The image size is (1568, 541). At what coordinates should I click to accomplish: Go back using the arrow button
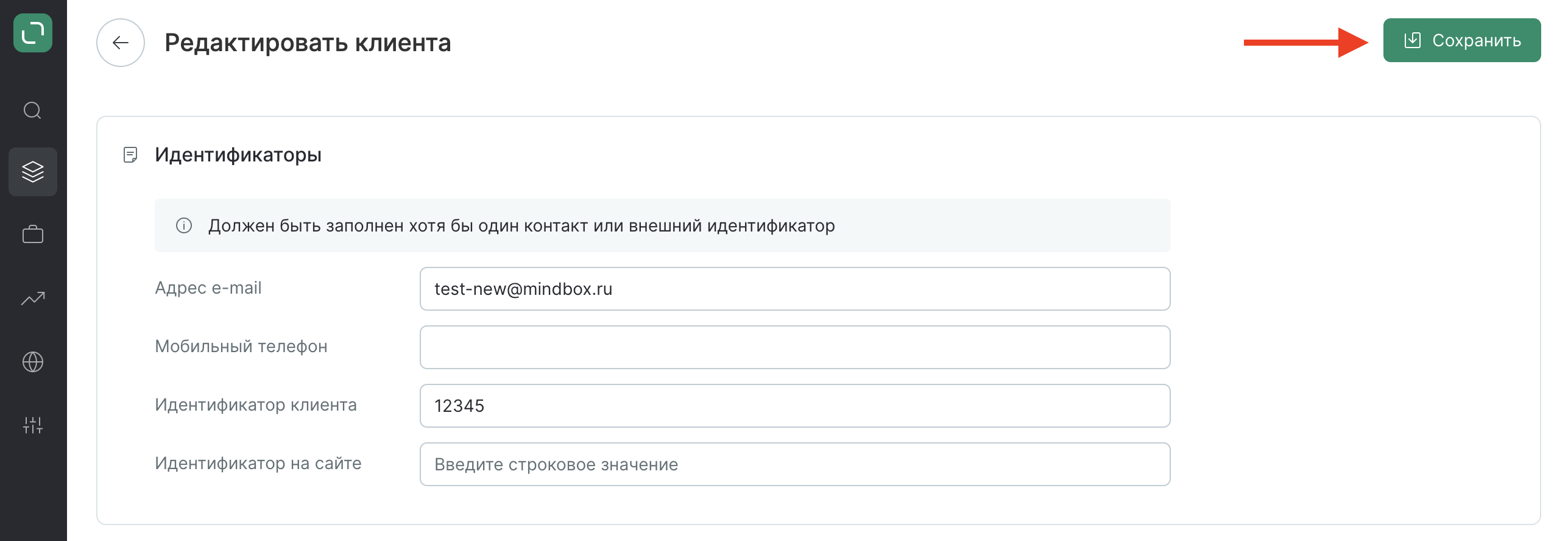tap(121, 43)
